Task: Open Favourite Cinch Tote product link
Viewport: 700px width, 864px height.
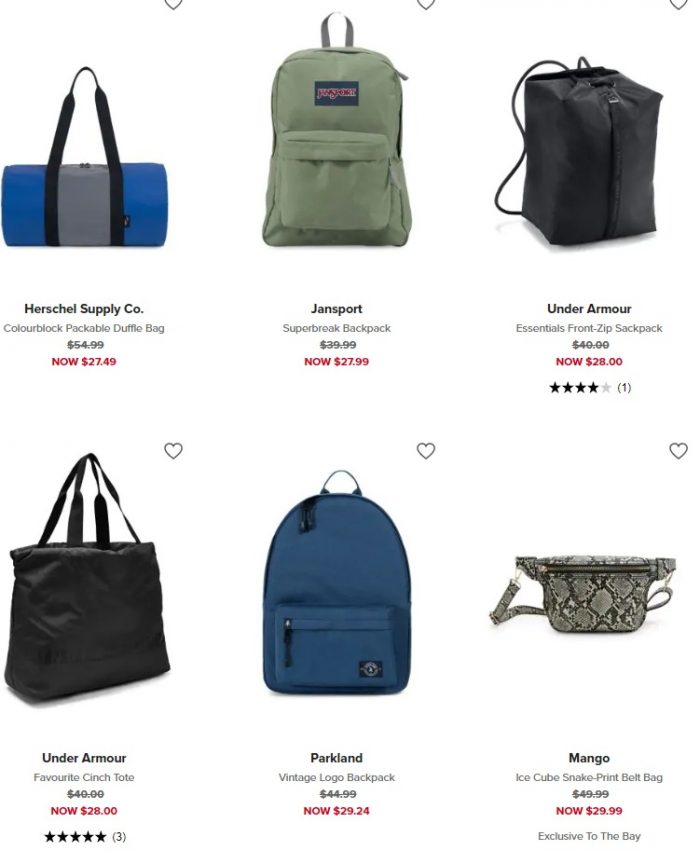Action: pos(84,777)
